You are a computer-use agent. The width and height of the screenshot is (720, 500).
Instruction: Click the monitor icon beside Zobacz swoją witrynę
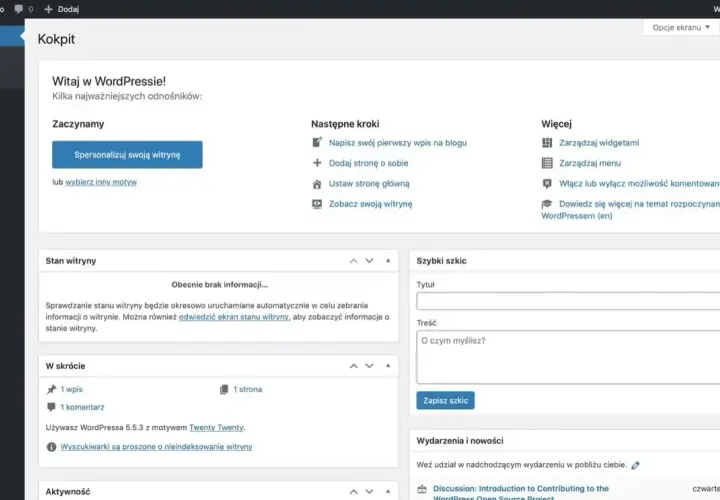click(x=317, y=204)
